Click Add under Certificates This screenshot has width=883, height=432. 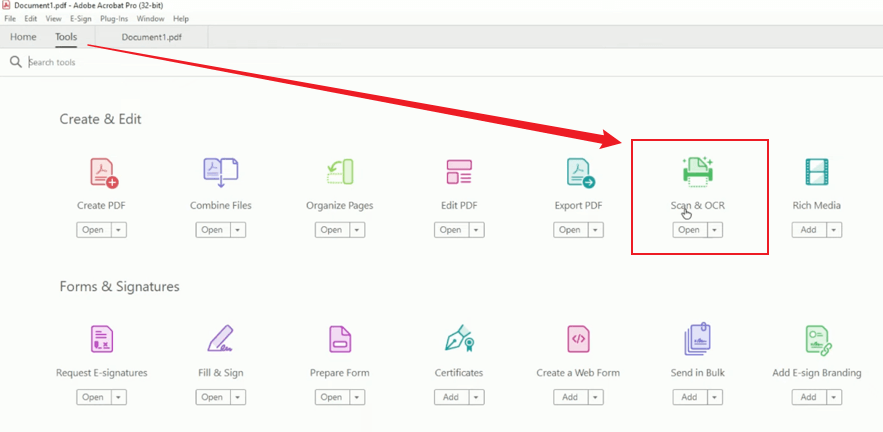click(452, 397)
